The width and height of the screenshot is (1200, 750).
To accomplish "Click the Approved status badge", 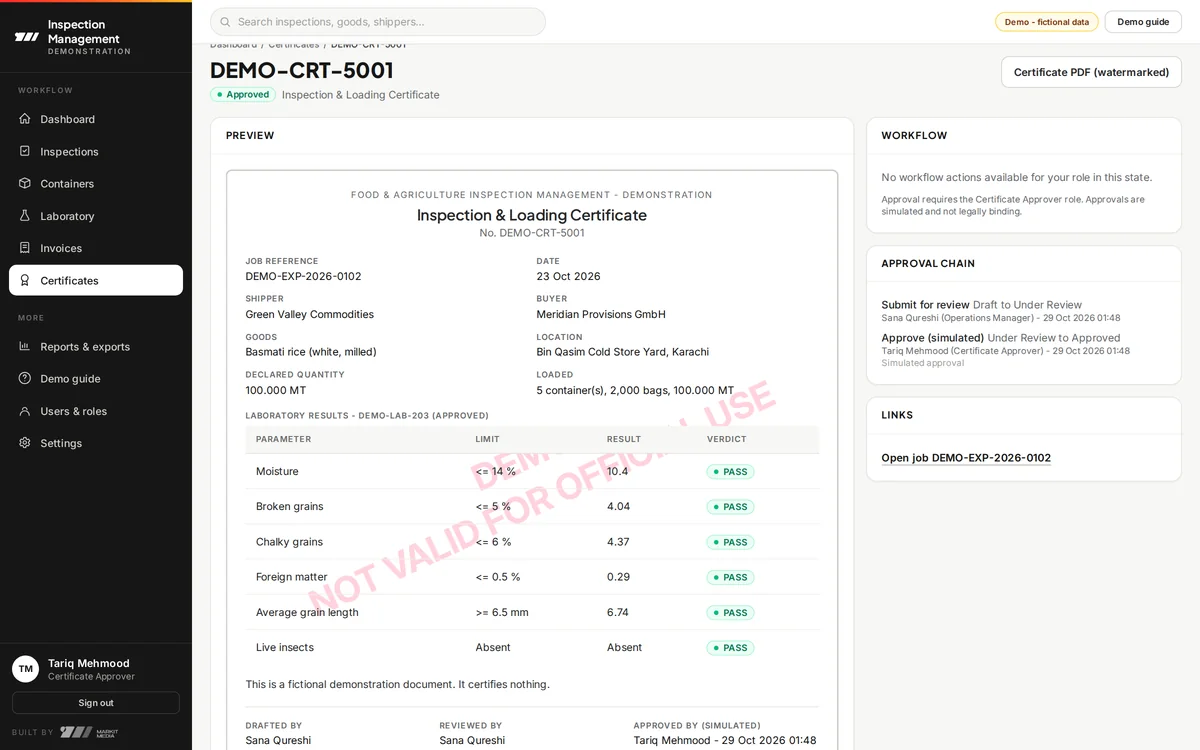I will [243, 95].
